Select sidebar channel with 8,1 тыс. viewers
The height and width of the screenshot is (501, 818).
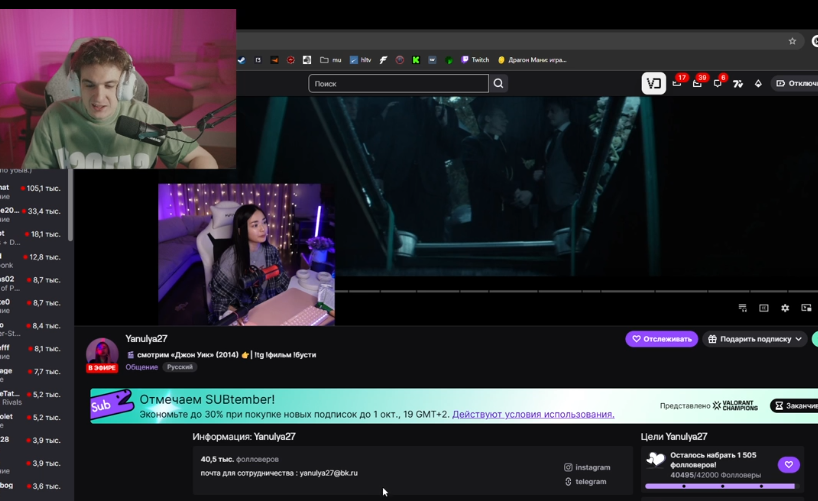click(x=31, y=352)
